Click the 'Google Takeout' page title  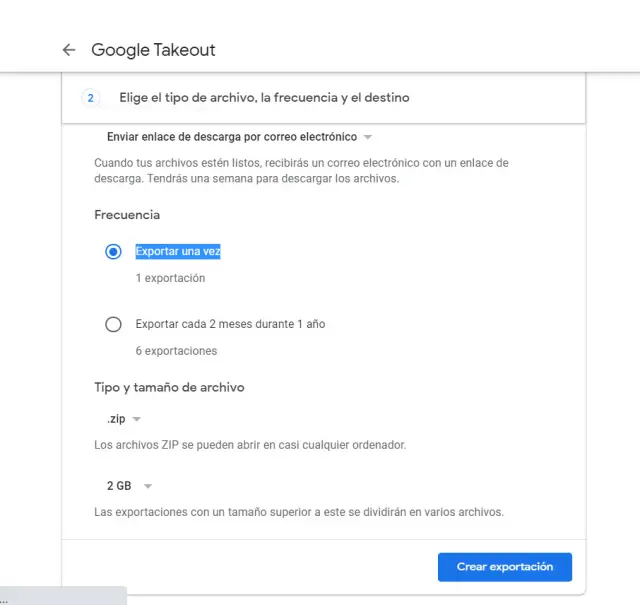tap(153, 50)
